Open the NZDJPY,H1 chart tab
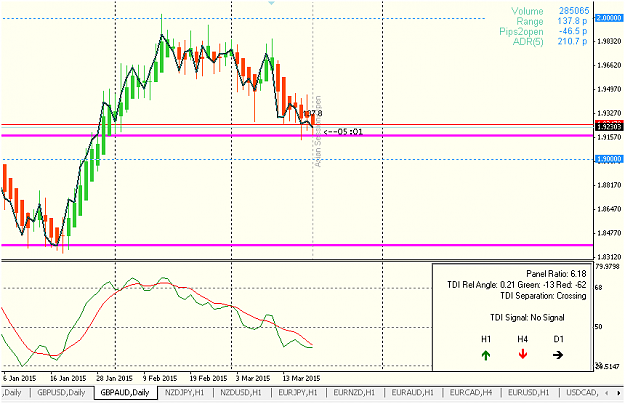This screenshot has height=404, width=625. coord(185,393)
